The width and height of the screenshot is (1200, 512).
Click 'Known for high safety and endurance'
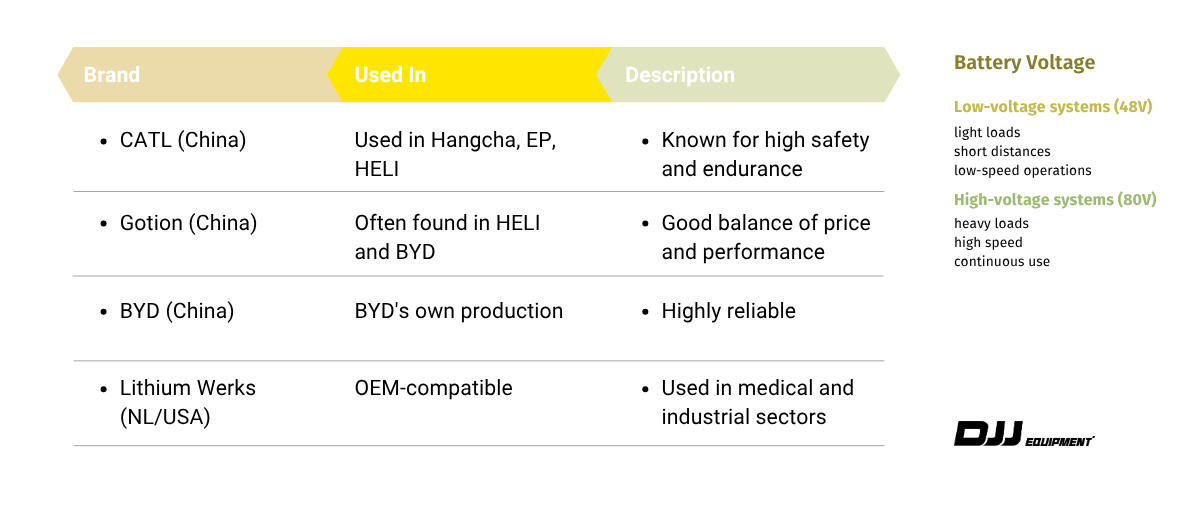click(x=765, y=154)
